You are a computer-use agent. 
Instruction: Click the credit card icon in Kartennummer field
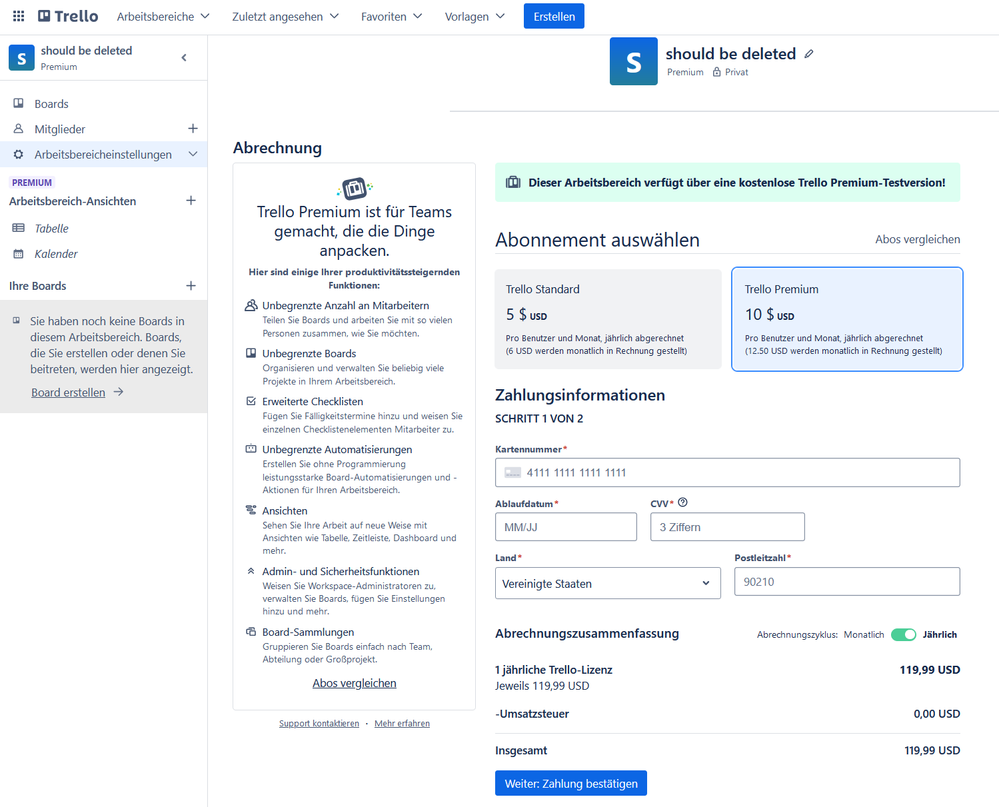point(512,473)
